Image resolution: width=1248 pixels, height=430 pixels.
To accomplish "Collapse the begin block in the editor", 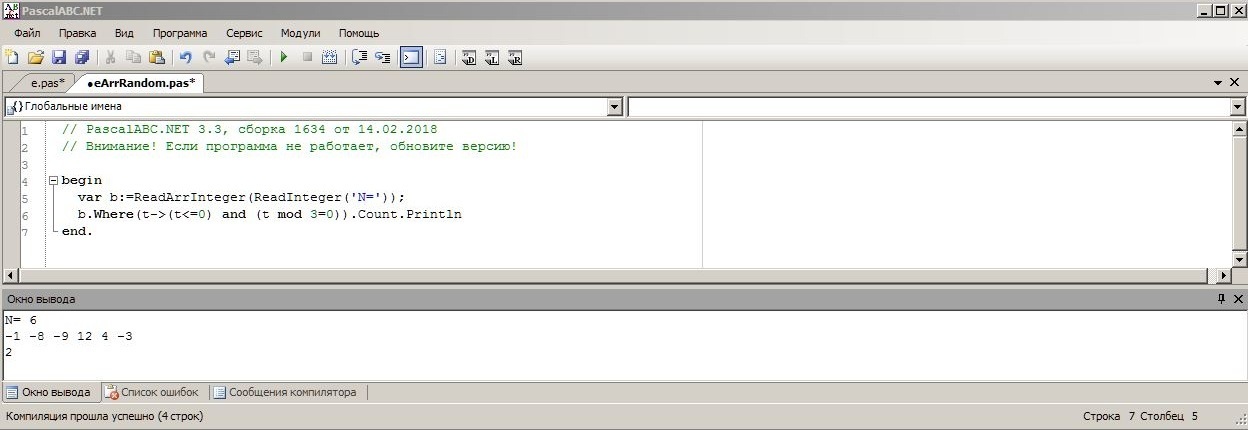I will click(53, 181).
